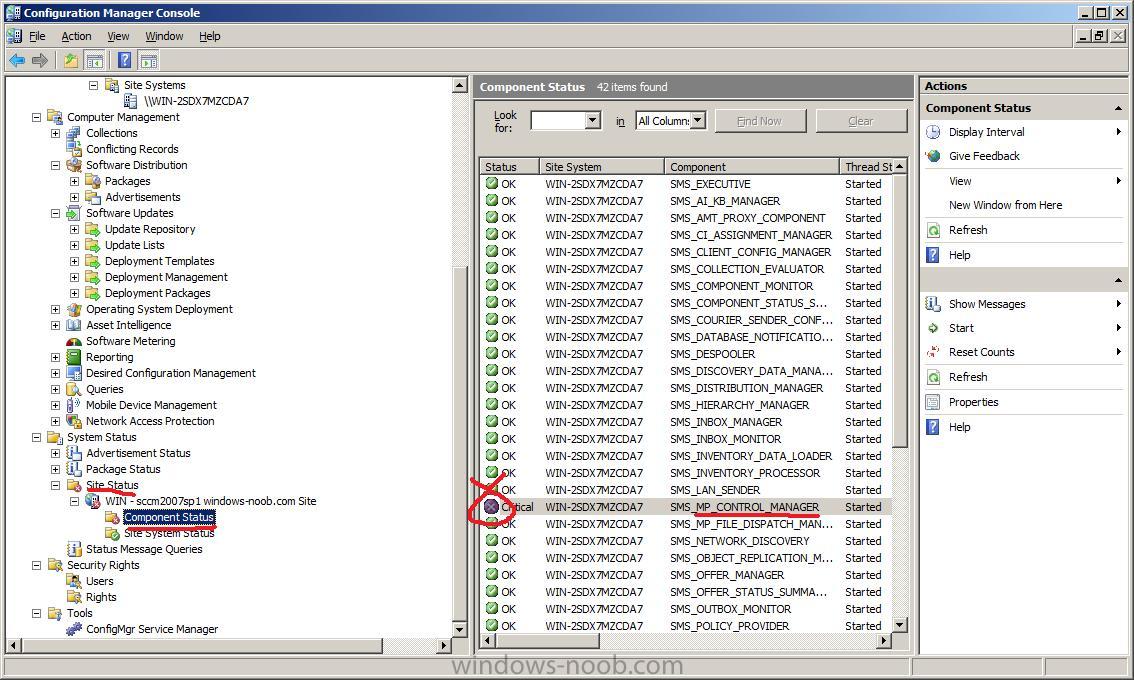1134x680 pixels.
Task: Click the Critical status icon for SMS_MP_CONTROL_MANAGER
Action: click(x=492, y=506)
